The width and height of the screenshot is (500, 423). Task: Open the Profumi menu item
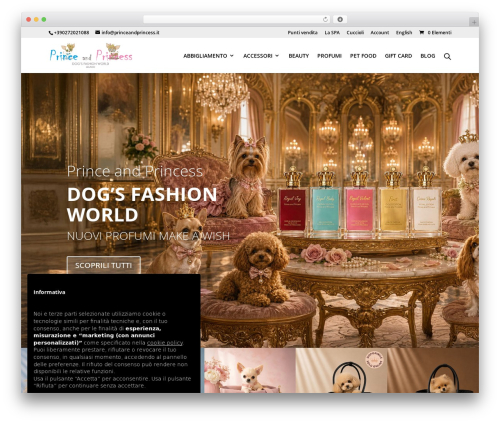coord(329,56)
